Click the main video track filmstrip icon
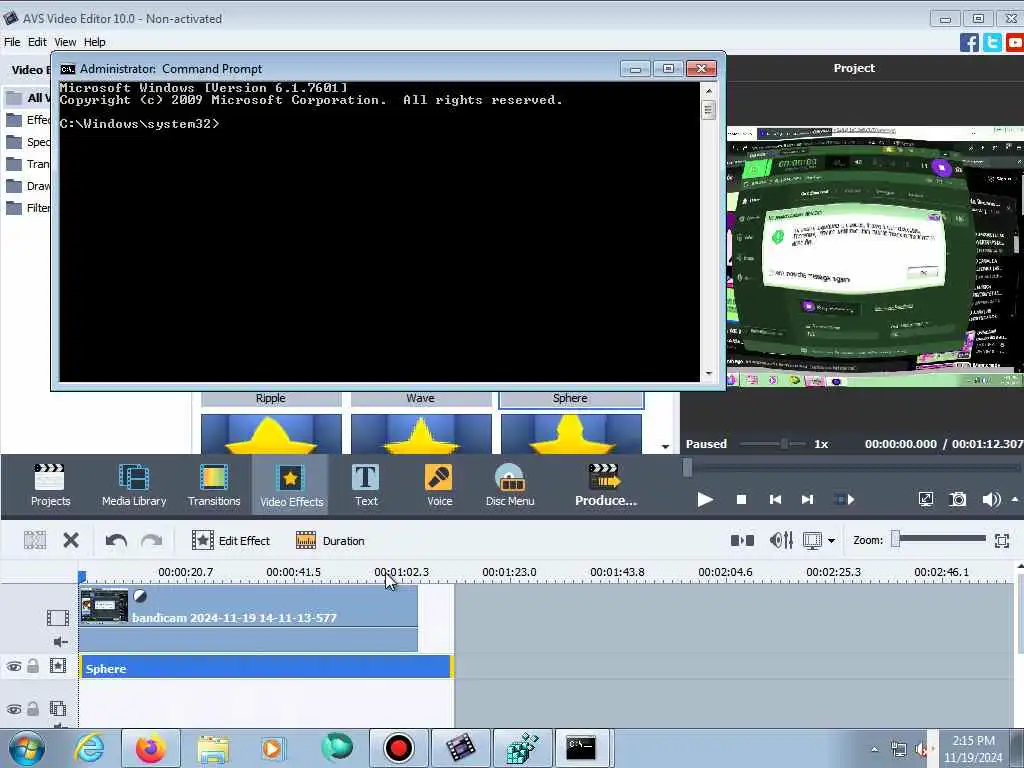 57,617
